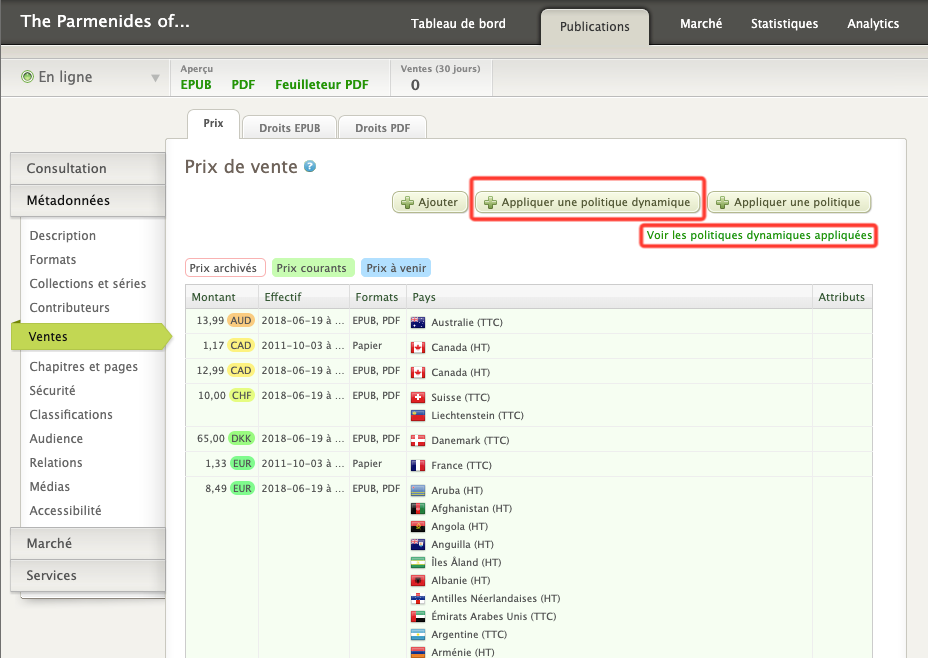
Task: Click the AUD currency badge
Action: [241, 321]
